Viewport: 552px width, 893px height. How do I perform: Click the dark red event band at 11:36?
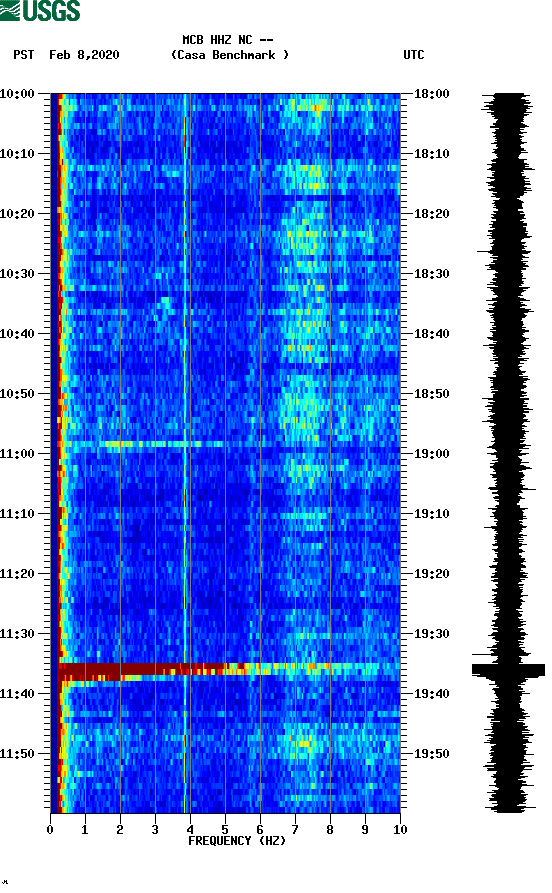(x=140, y=669)
